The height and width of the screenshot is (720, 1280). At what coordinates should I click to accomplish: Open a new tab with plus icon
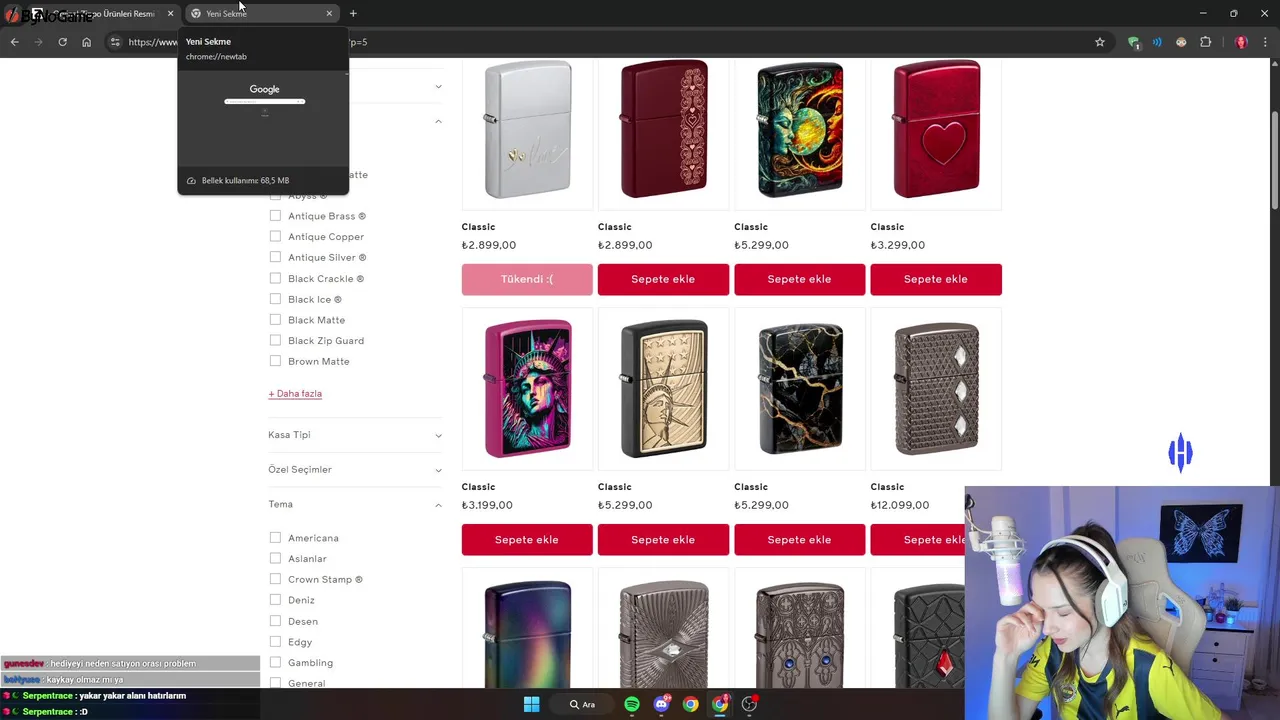tap(353, 13)
